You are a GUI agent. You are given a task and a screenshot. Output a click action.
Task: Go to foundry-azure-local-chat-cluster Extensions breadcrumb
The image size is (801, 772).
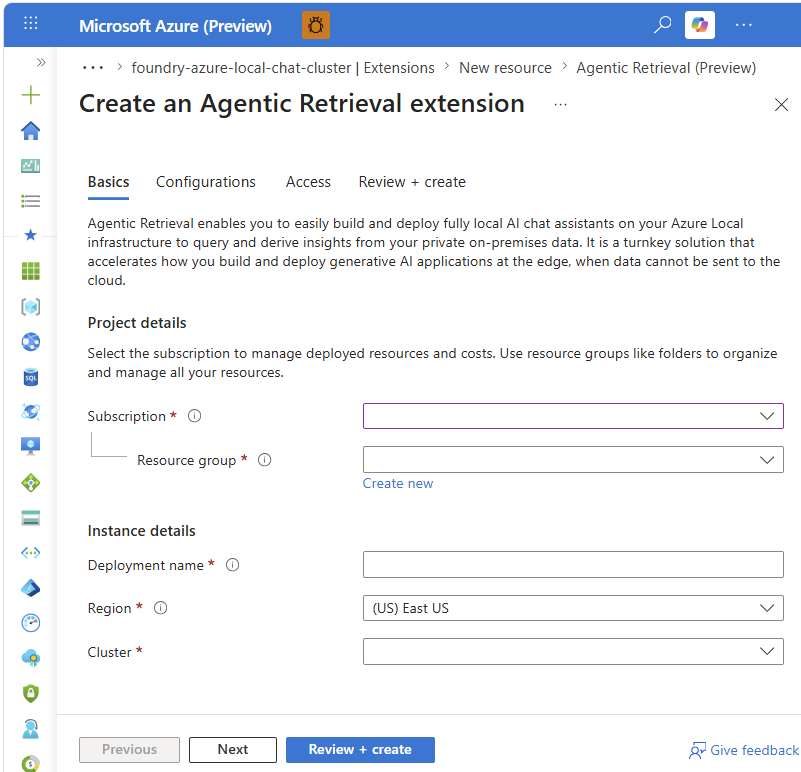pos(283,67)
